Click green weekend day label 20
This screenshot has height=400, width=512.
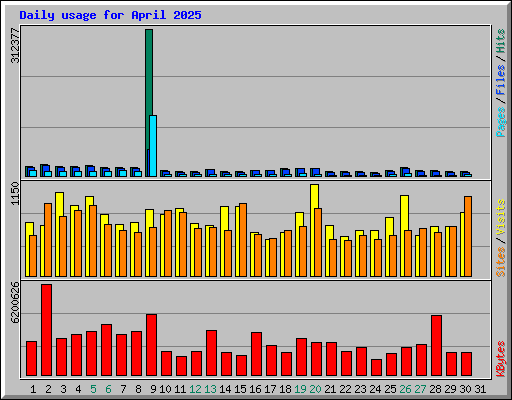[315, 389]
